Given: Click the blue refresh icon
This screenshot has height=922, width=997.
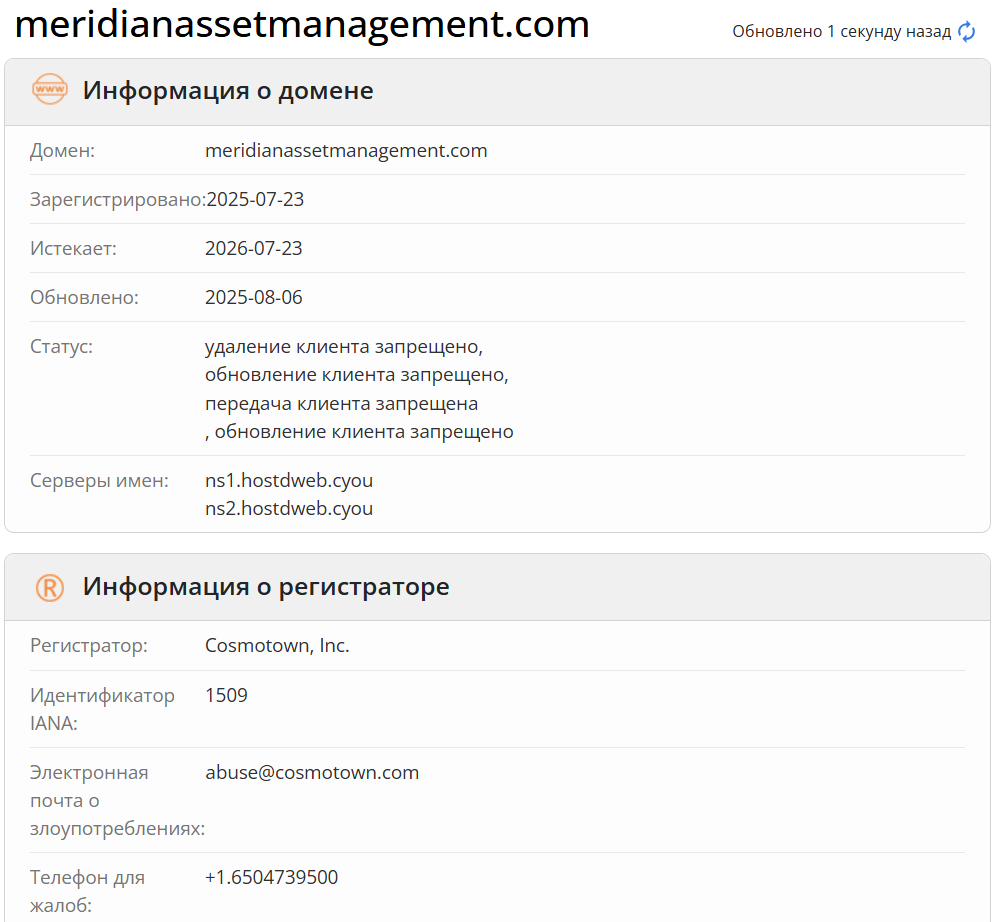Looking at the screenshot, I should [x=966, y=31].
